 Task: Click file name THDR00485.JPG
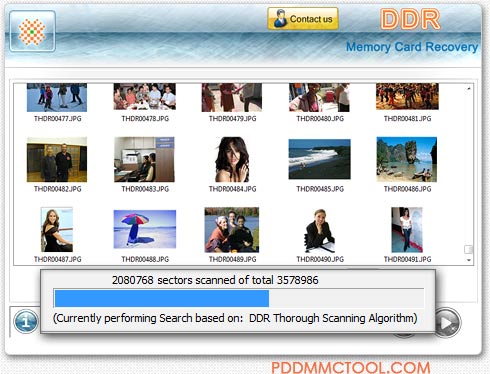click(320, 189)
